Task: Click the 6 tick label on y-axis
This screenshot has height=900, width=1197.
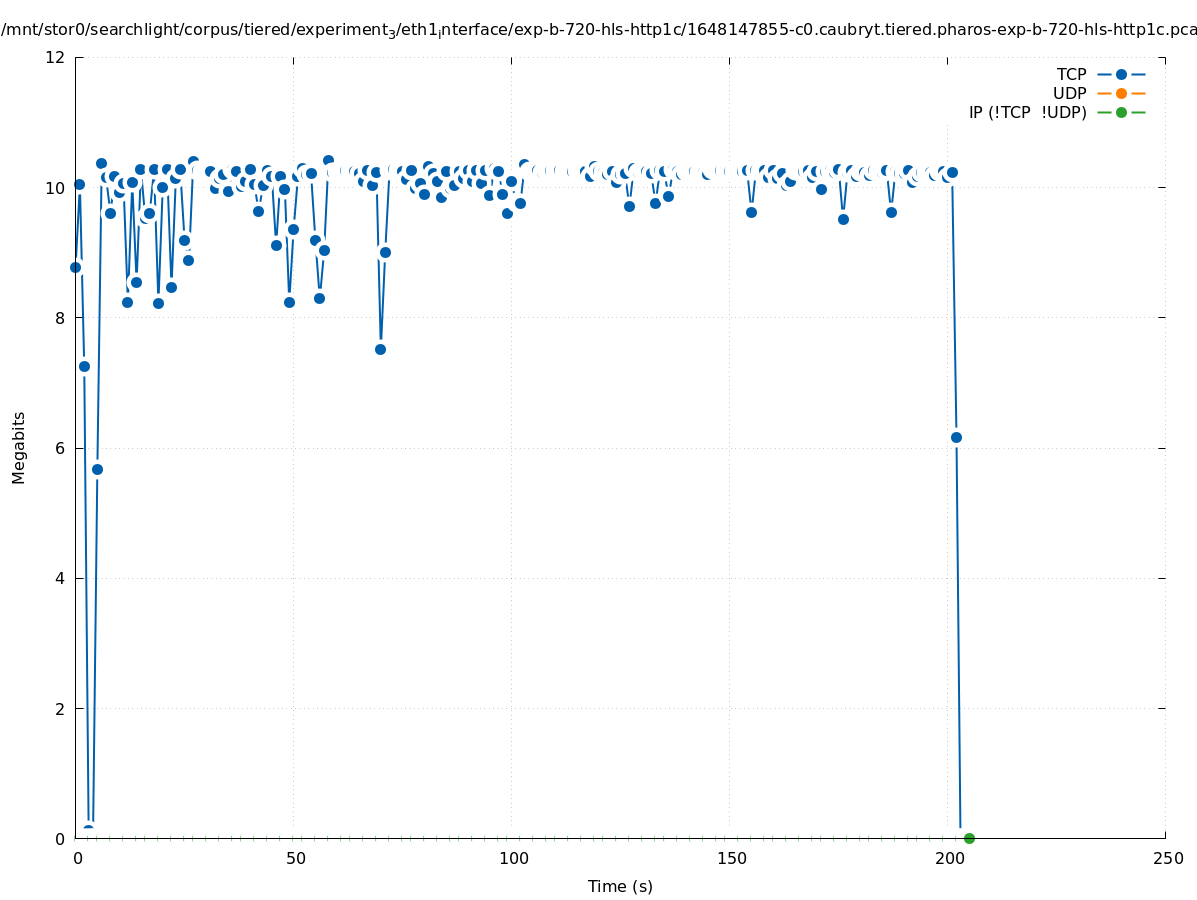Action: (x=60, y=448)
